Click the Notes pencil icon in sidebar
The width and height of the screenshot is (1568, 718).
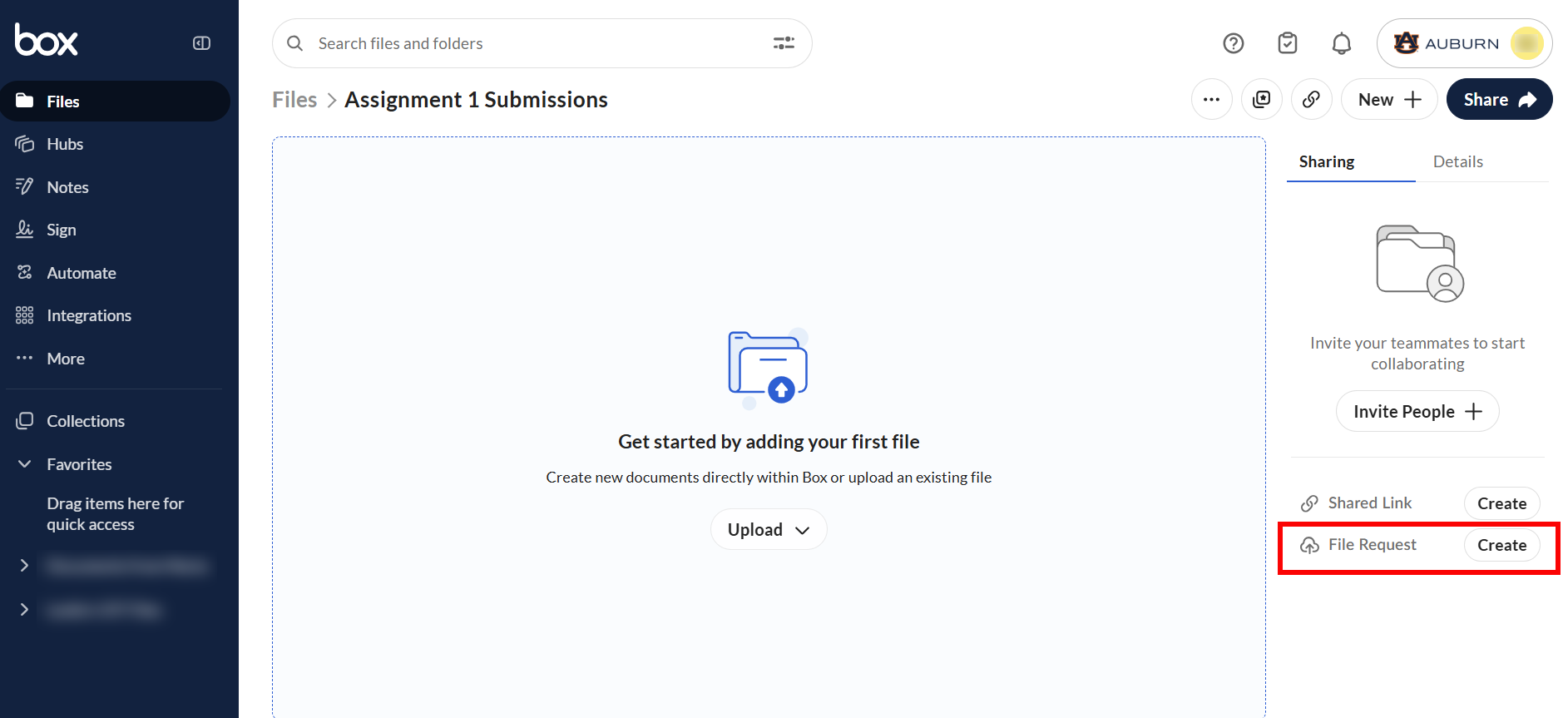coord(25,186)
